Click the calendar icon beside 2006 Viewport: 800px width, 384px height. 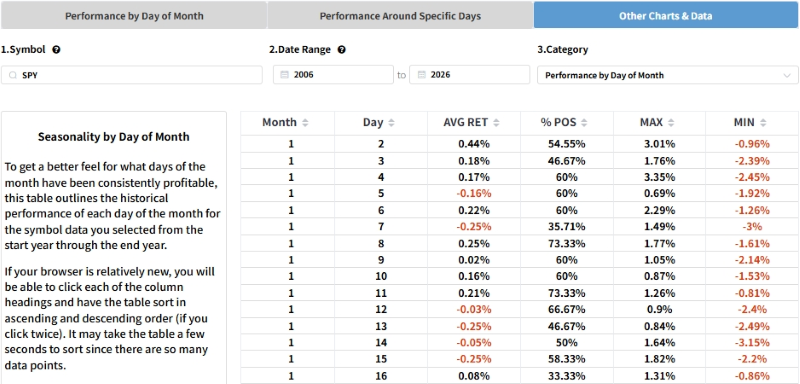click(x=284, y=75)
